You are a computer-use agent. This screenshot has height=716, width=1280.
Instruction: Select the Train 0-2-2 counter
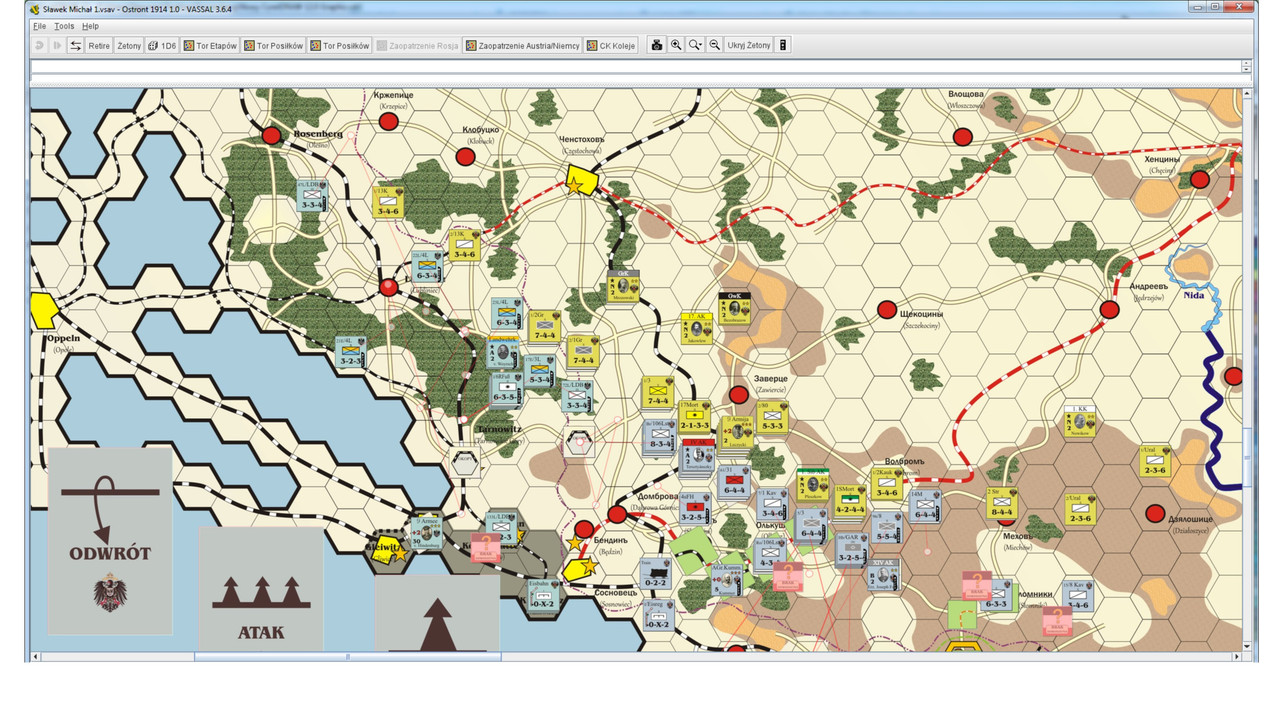pyautogui.click(x=655, y=574)
